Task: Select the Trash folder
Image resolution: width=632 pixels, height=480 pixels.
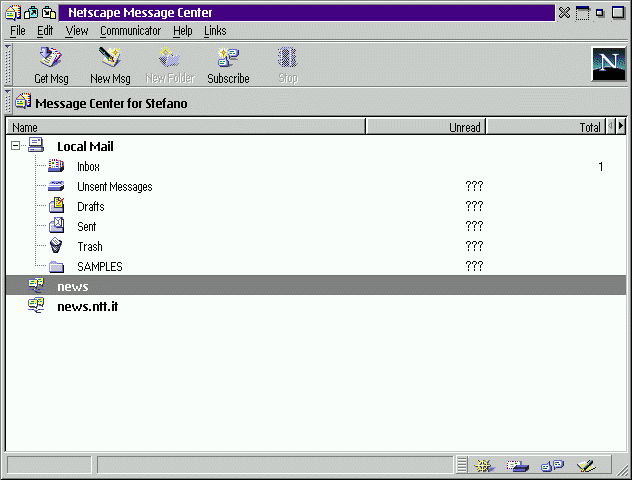Action: [90, 246]
